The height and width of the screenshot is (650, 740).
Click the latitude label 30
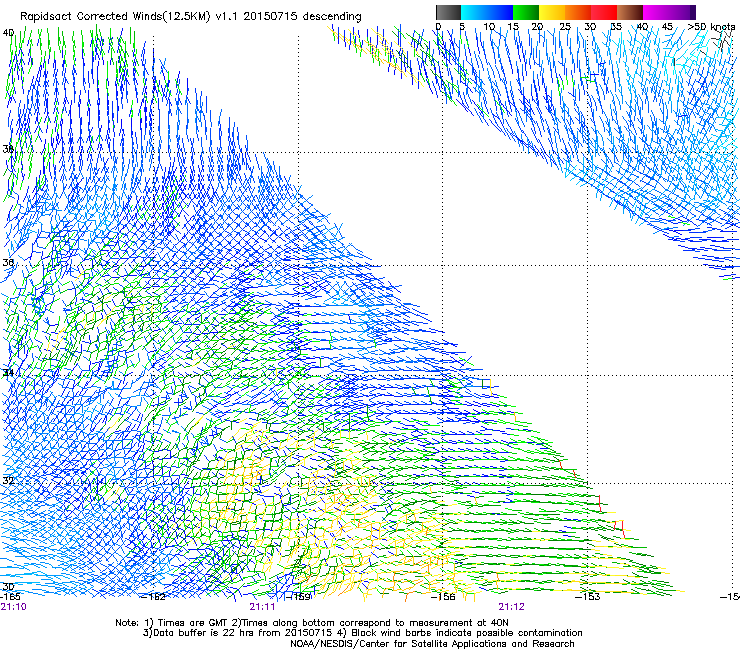(8, 587)
